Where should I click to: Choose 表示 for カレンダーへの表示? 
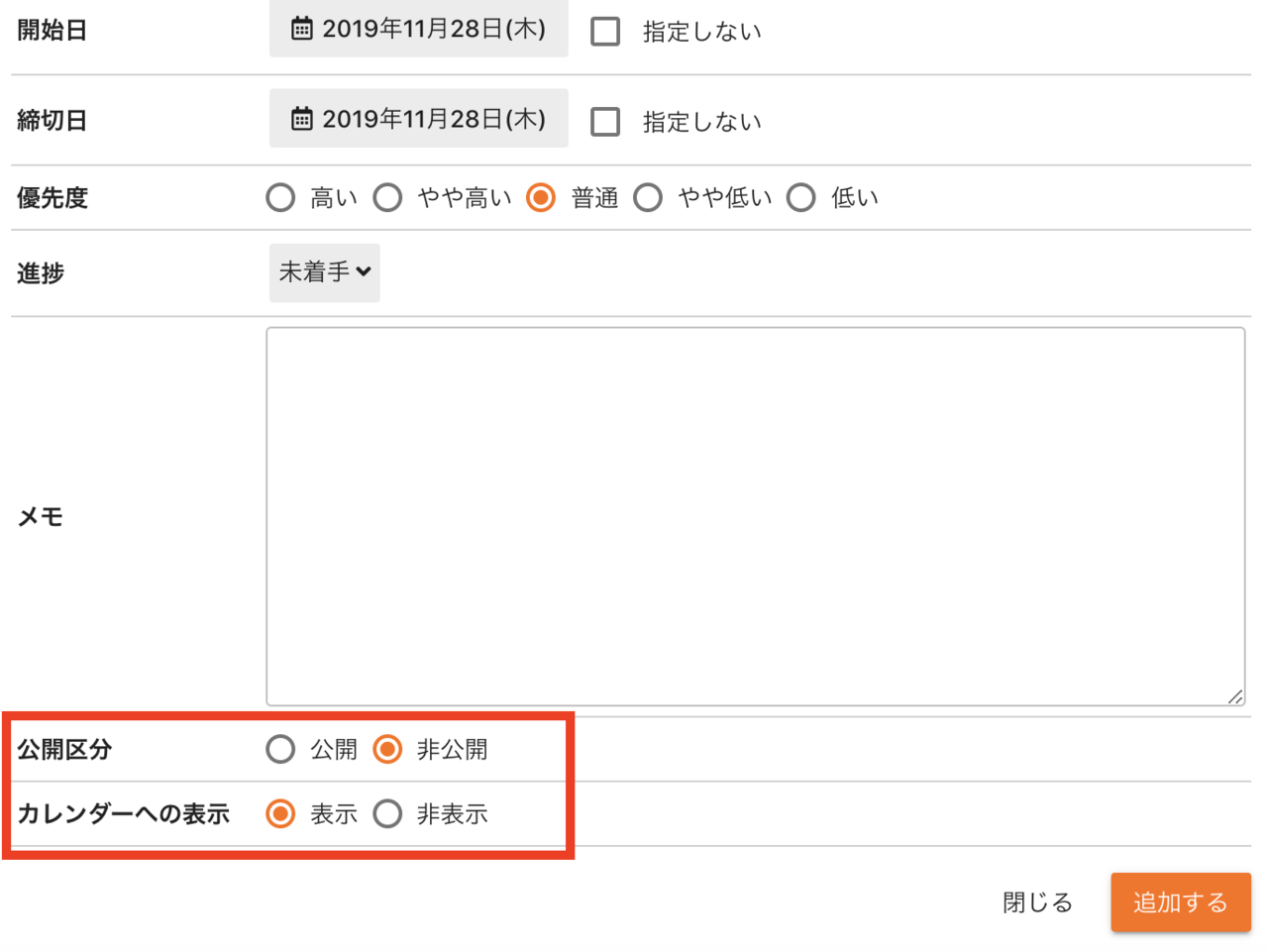tap(280, 813)
